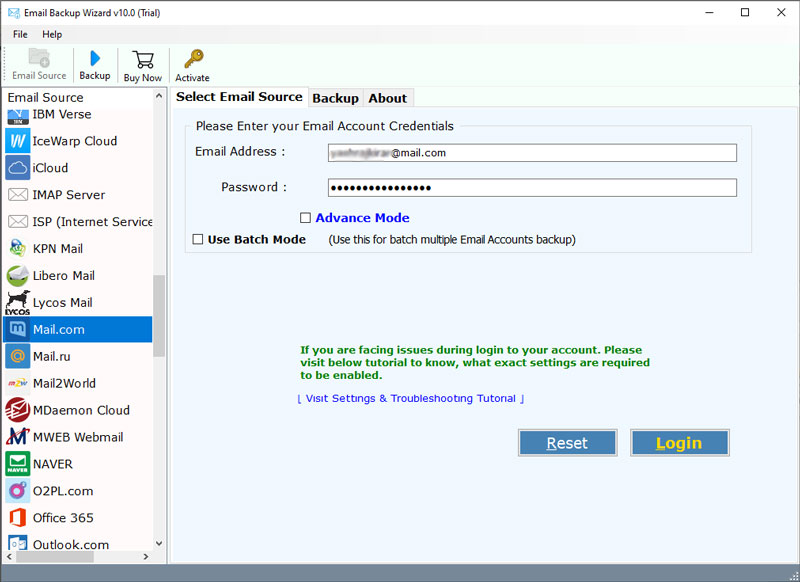The width and height of the screenshot is (800, 582).
Task: Click the Activate key icon
Action: point(193,59)
